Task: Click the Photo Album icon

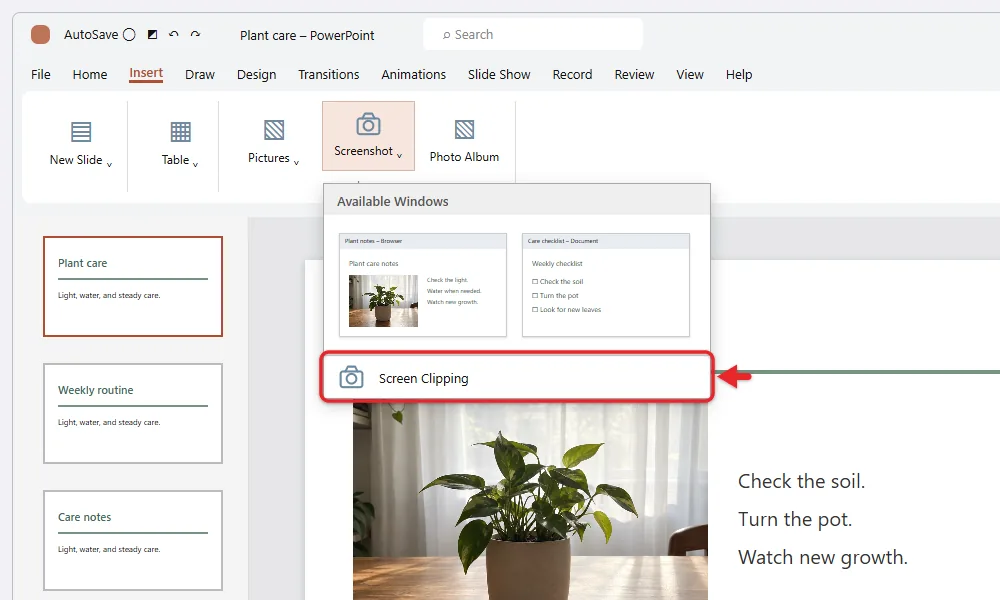Action: click(x=464, y=129)
